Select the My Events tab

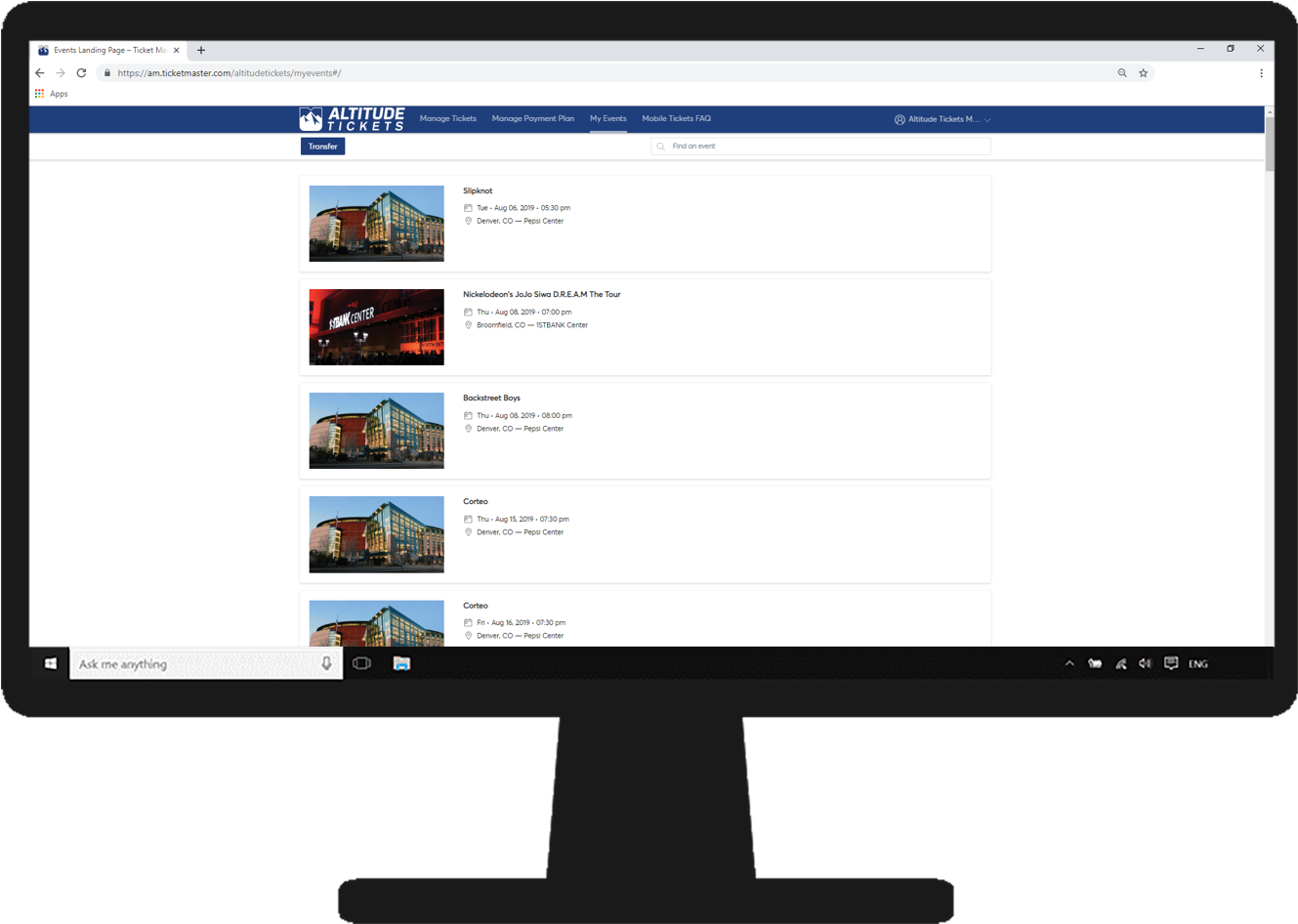pyautogui.click(x=607, y=119)
